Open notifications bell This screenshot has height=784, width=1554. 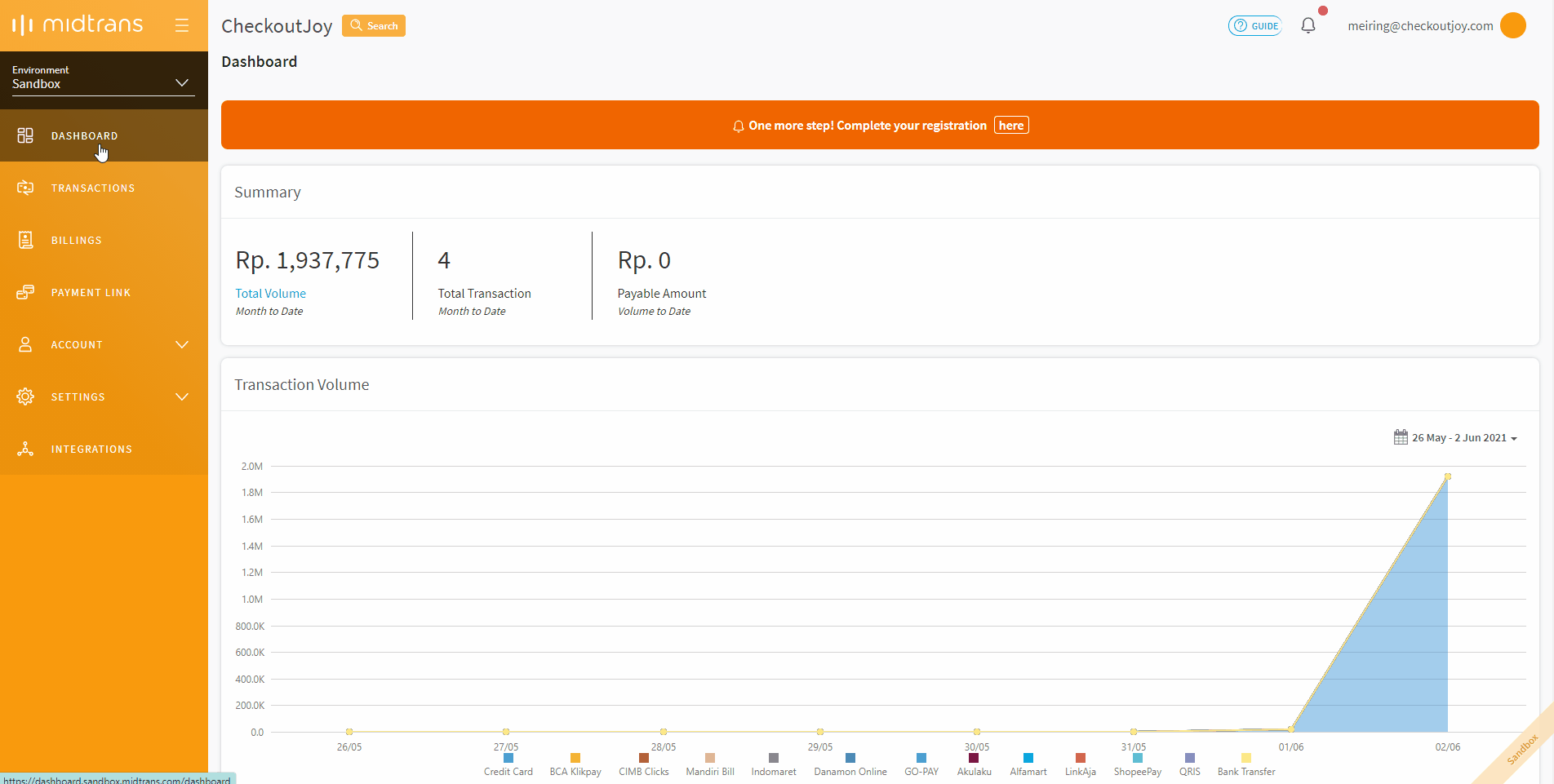pyautogui.click(x=1308, y=25)
